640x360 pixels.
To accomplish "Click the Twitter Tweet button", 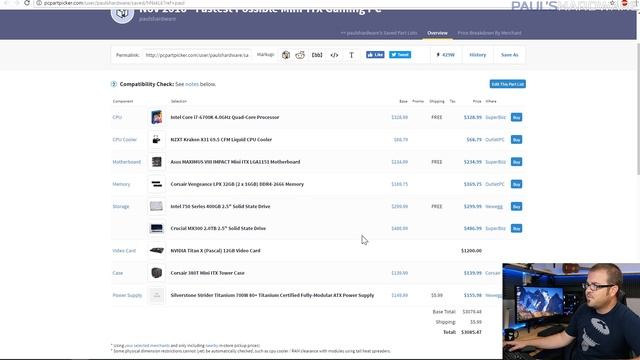I will (400, 55).
